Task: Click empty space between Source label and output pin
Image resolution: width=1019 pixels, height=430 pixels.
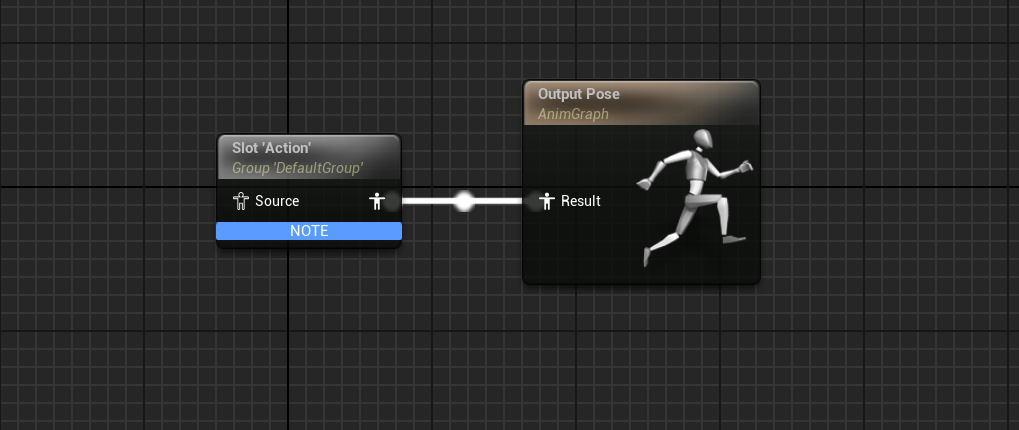Action: (335, 201)
